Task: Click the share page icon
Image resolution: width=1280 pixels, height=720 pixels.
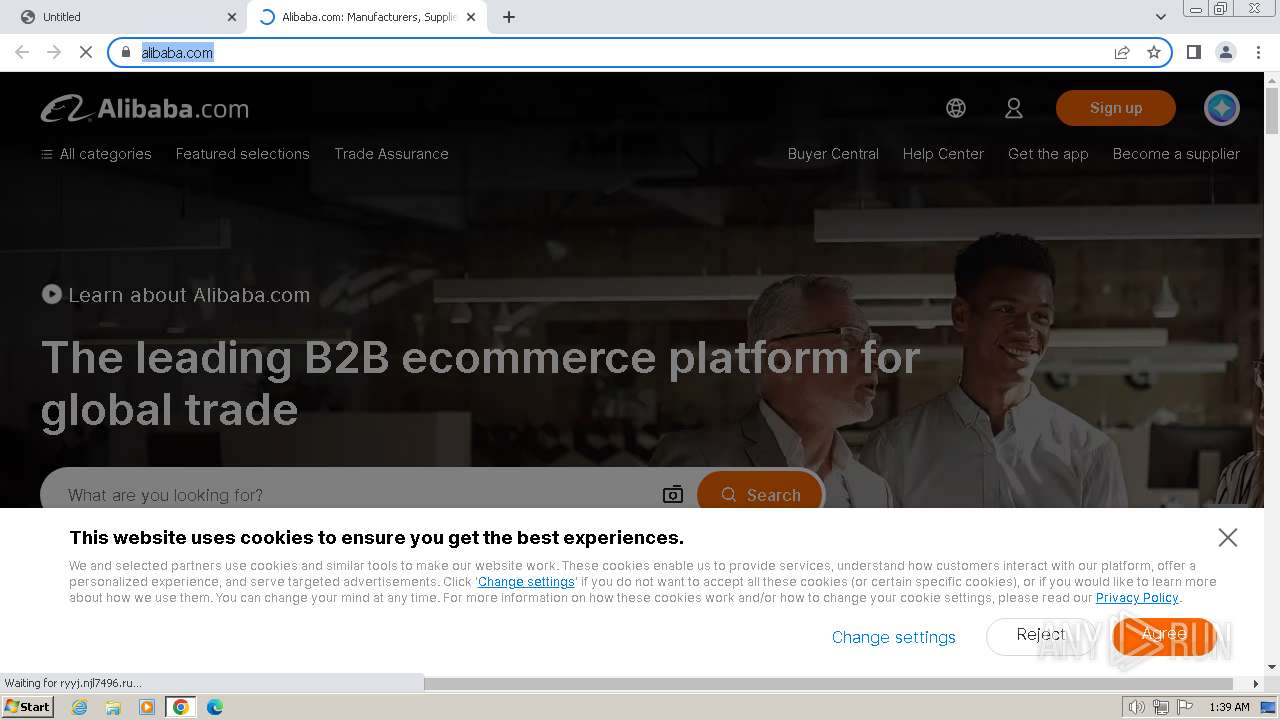Action: [x=1122, y=52]
